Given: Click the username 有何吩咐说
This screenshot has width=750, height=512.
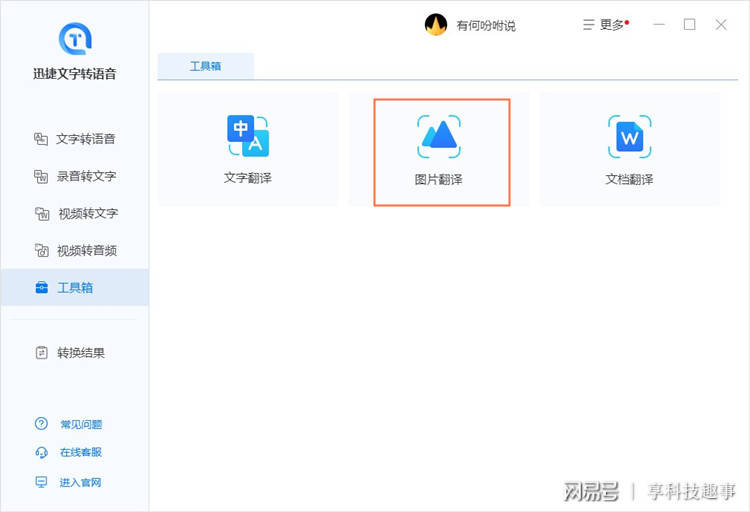Looking at the screenshot, I should pos(486,25).
